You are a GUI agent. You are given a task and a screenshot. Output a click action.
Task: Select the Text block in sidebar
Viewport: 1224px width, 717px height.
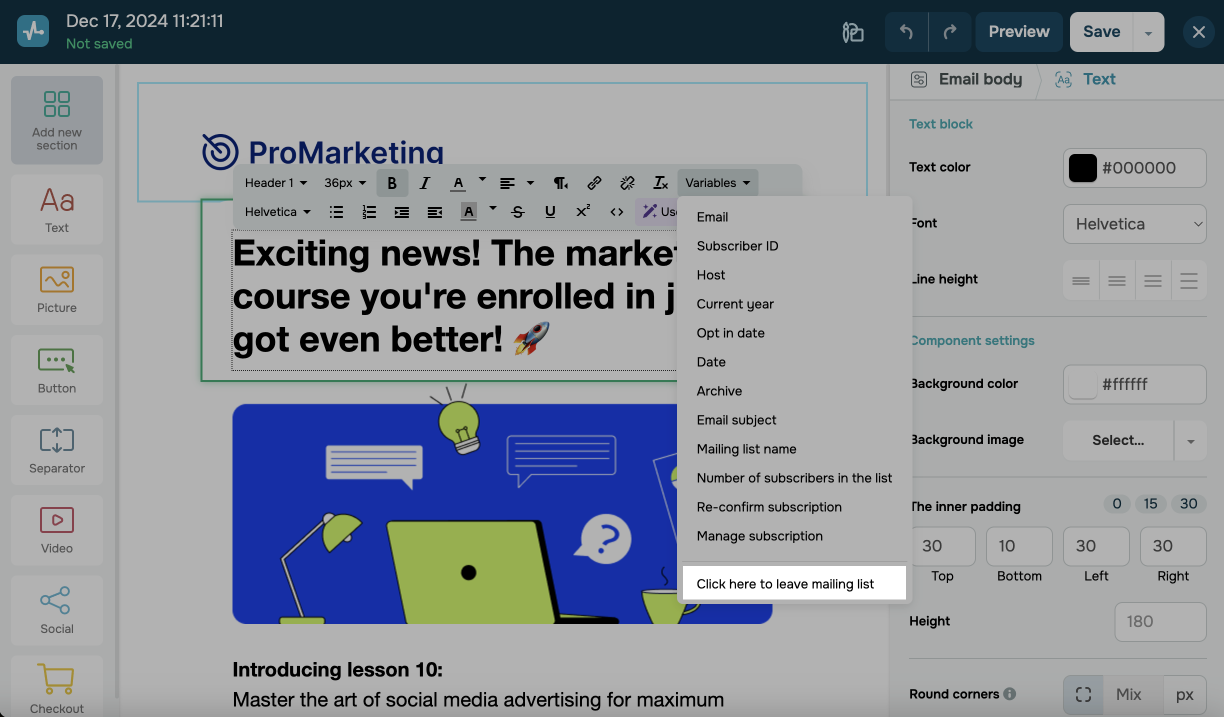[x=57, y=210]
